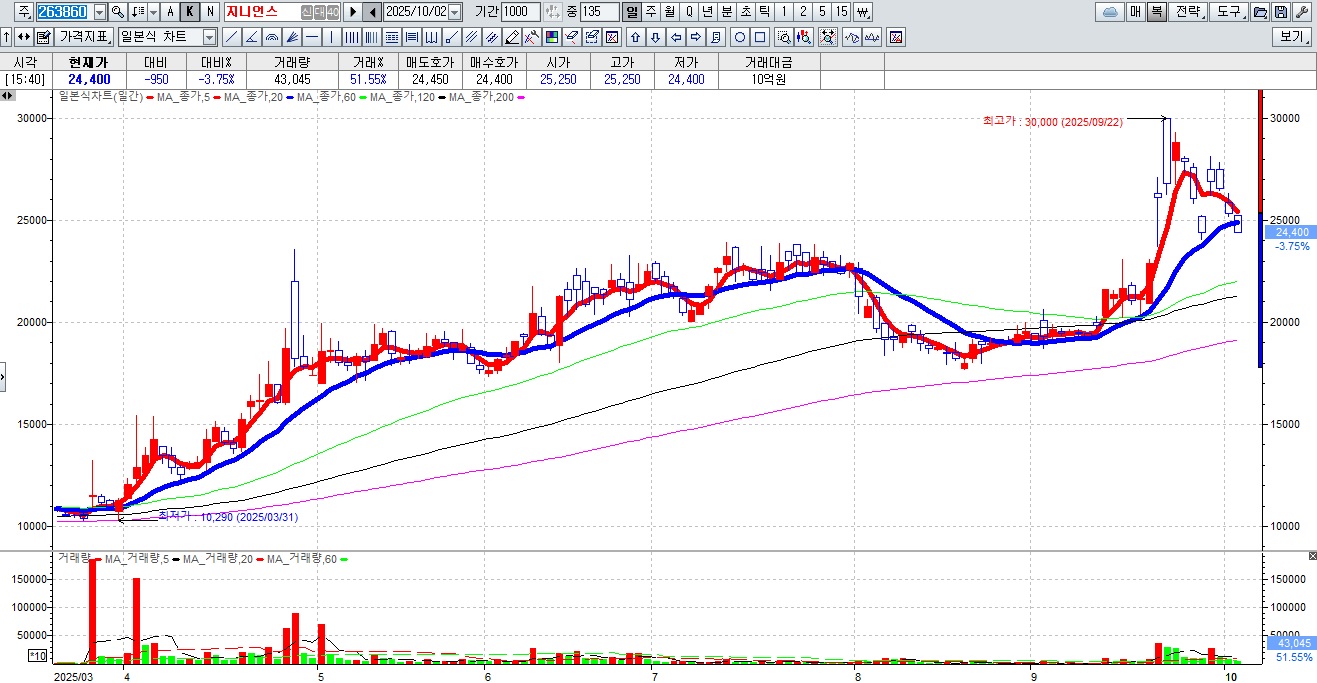Image resolution: width=1317 pixels, height=683 pixels.
Task: Click the 주 button left of stock code
Action: [24, 12]
